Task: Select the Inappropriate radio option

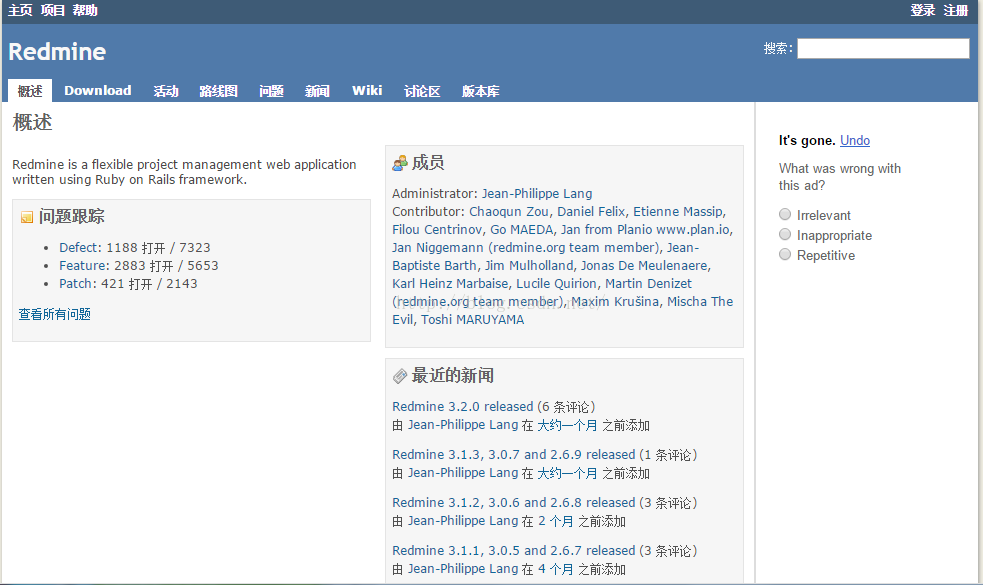Action: 785,235
